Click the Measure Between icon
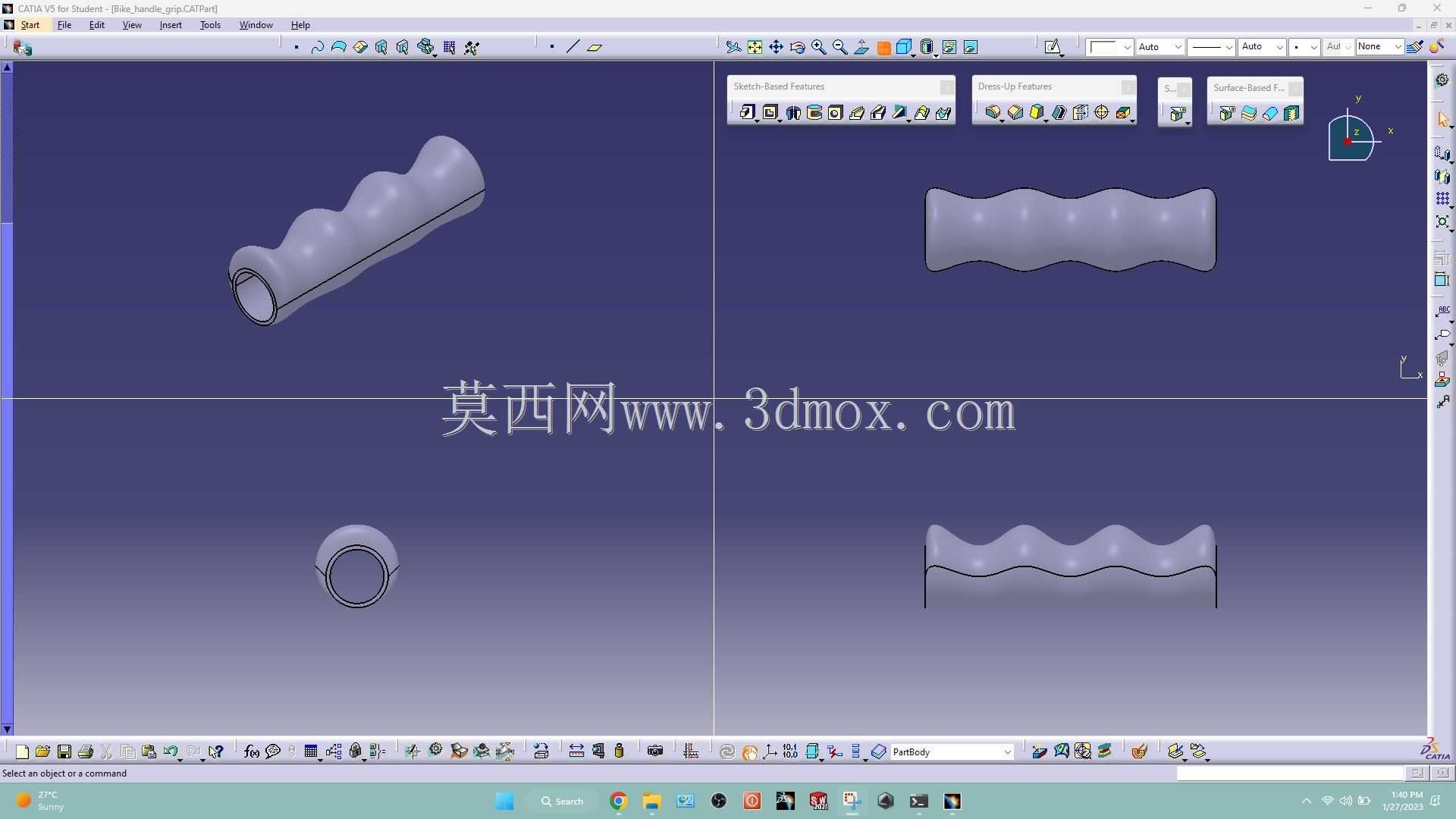 click(576, 752)
